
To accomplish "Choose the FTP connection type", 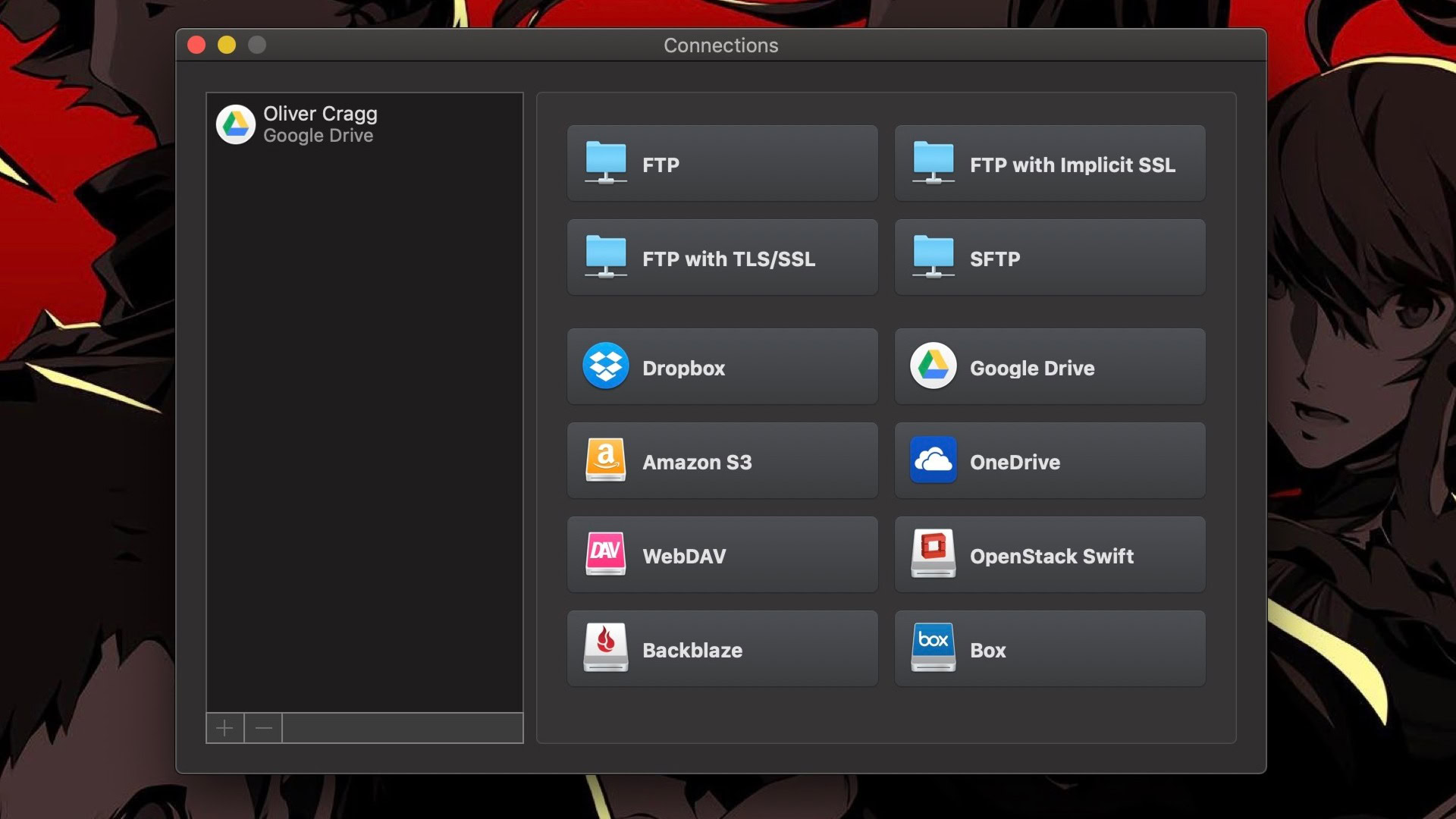I will 722,164.
